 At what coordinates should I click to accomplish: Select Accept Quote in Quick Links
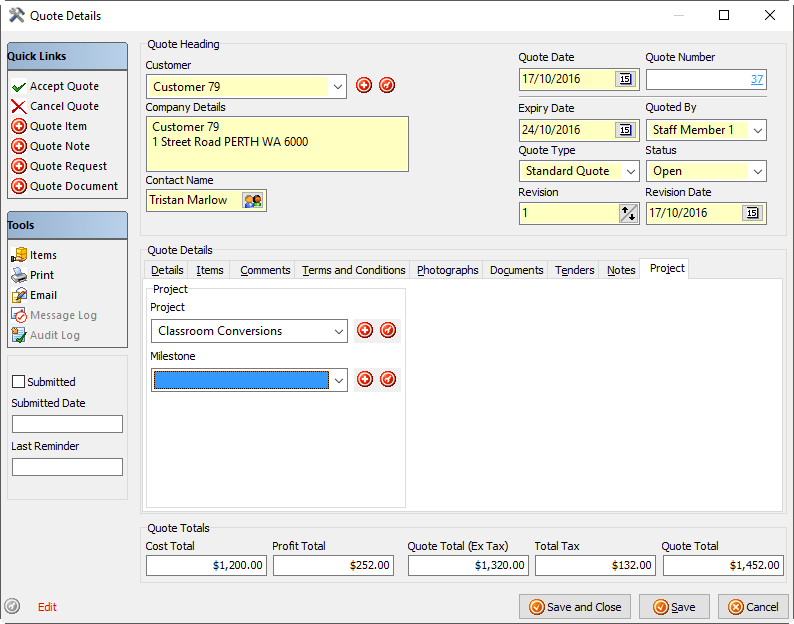[64, 87]
